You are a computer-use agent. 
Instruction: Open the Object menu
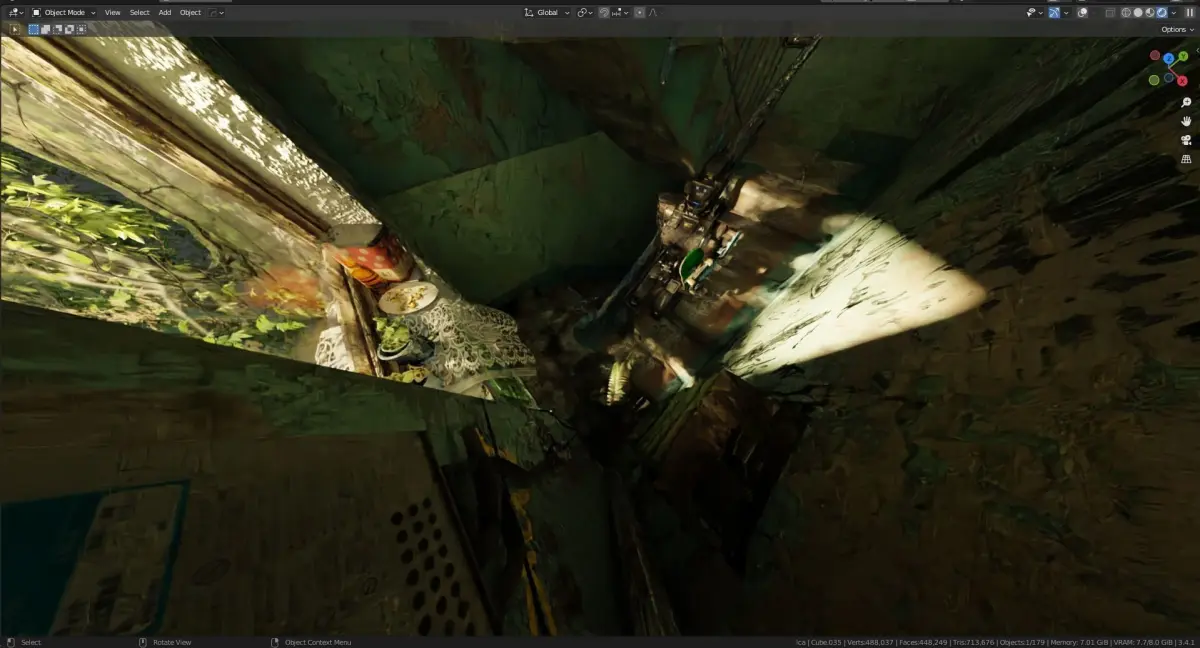point(190,13)
